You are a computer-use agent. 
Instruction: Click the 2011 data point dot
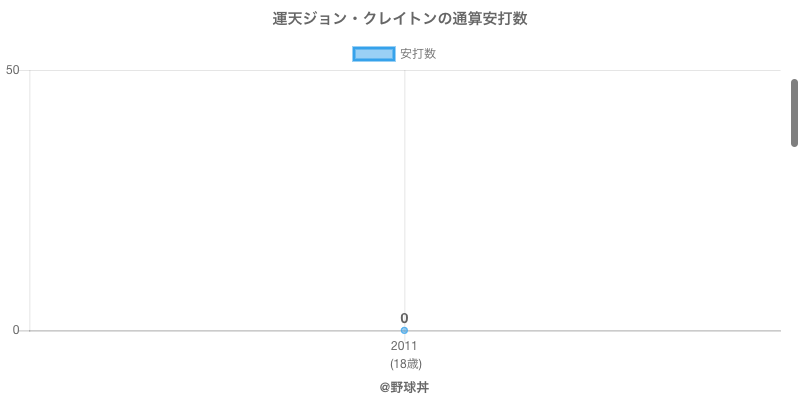pos(404,330)
